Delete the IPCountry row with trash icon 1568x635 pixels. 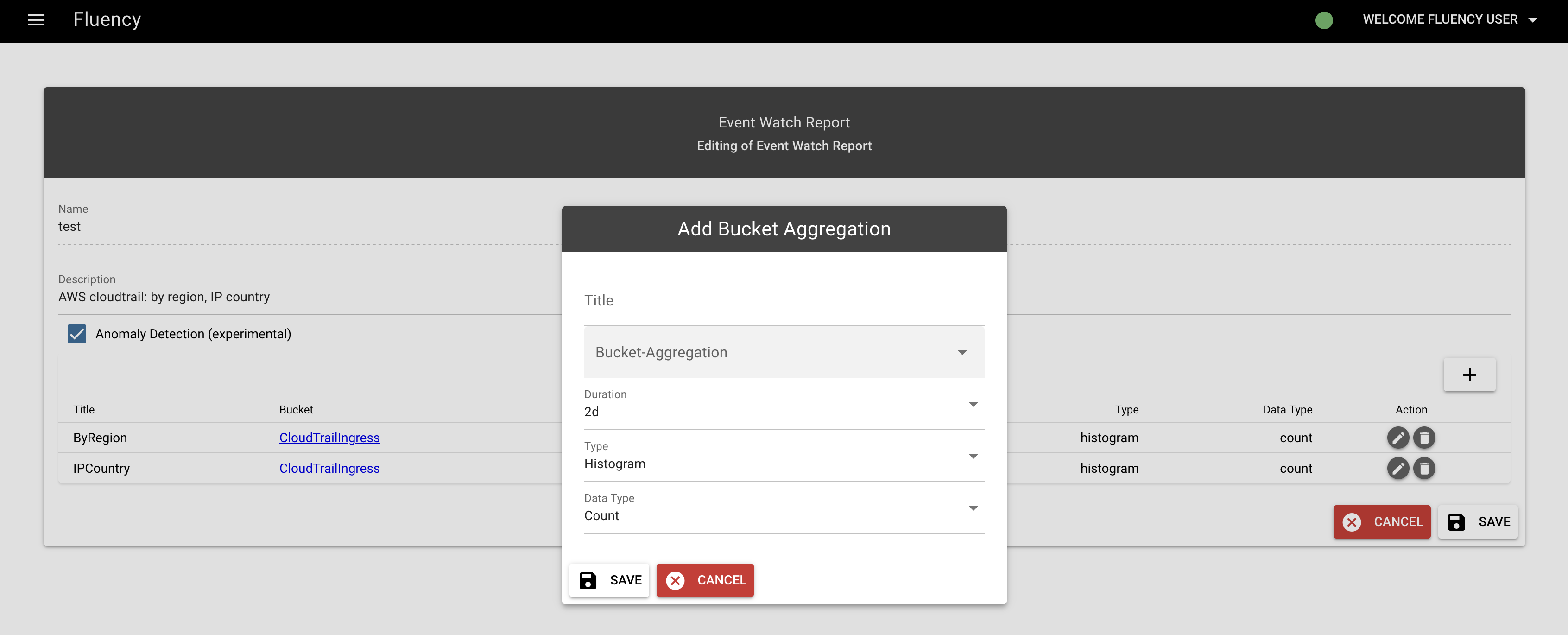click(1424, 468)
